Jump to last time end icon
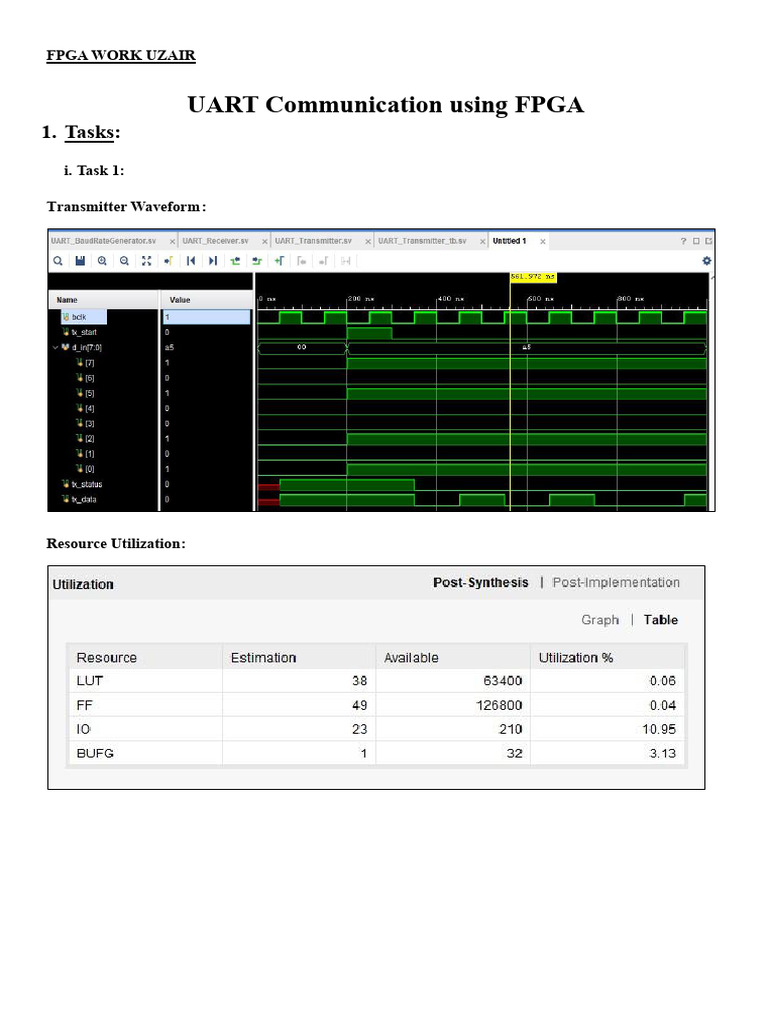Screen dimensions: 768x1024 213,261
